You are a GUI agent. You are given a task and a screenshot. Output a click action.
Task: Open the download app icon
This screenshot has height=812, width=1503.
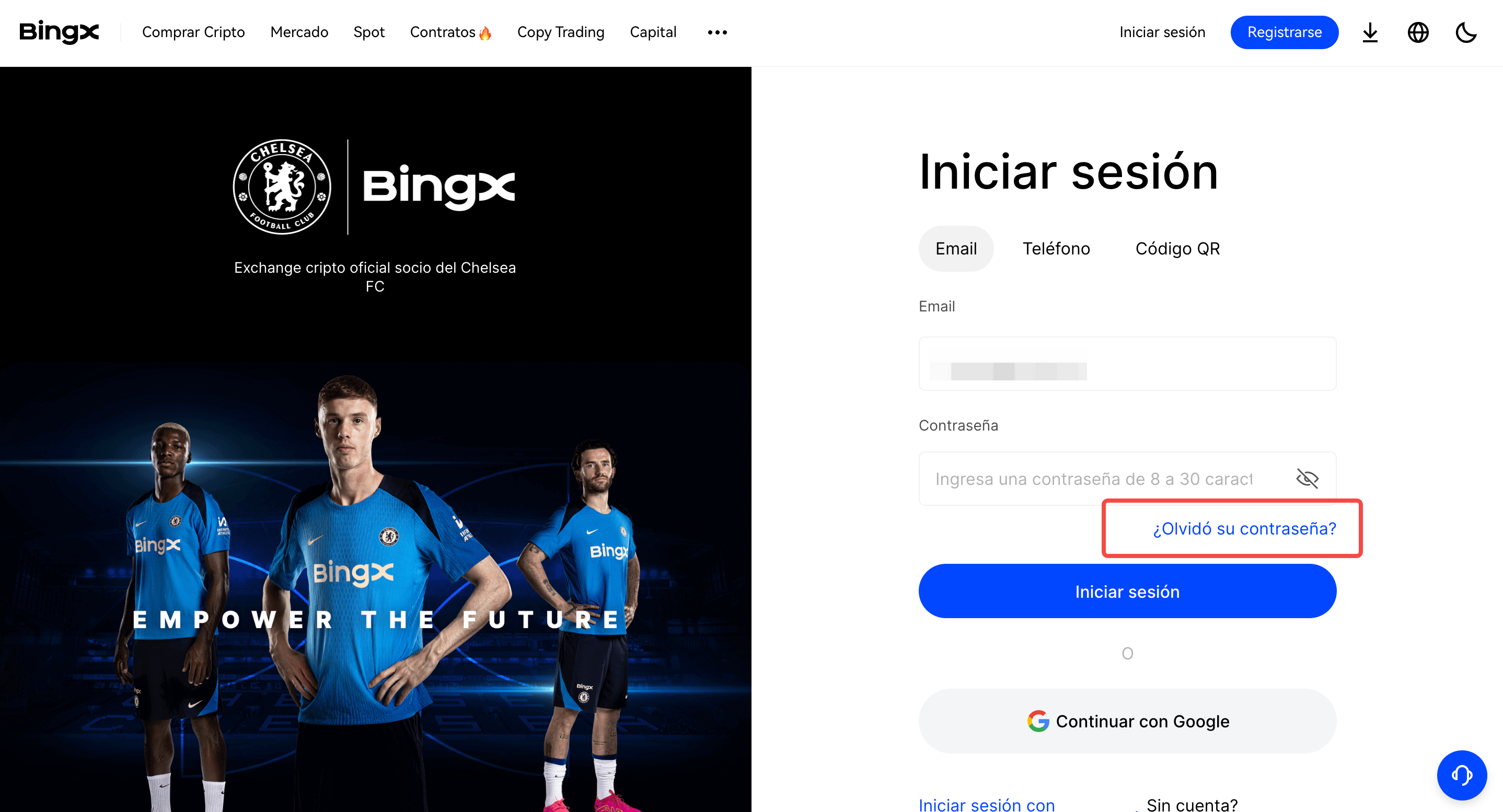[x=1370, y=32]
